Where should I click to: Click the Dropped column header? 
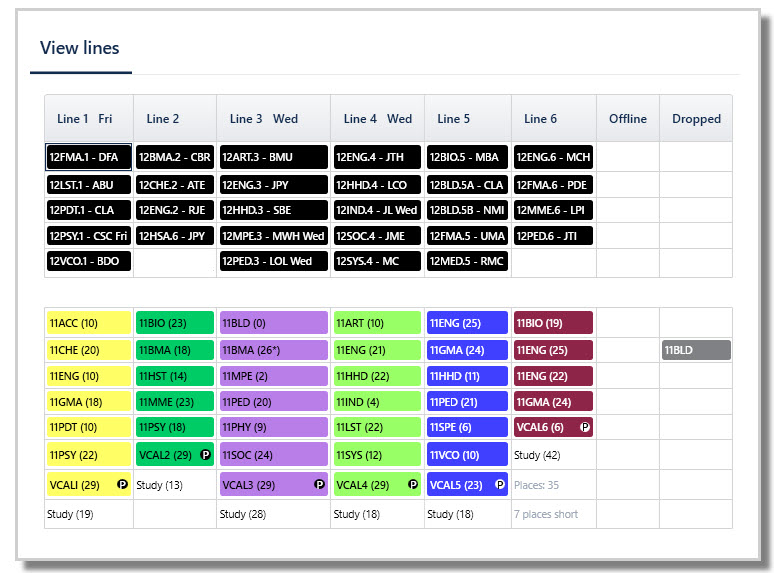[696, 118]
